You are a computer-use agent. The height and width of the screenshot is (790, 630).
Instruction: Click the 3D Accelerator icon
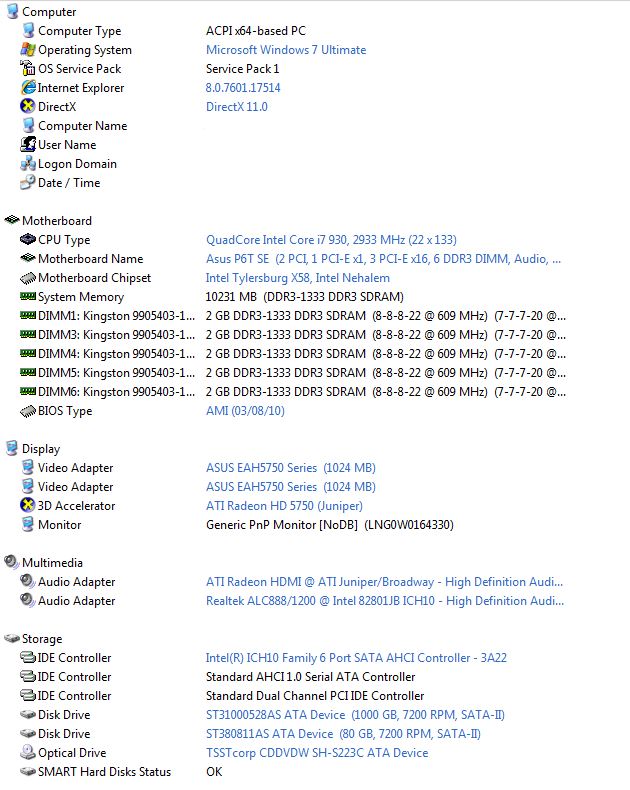28,505
